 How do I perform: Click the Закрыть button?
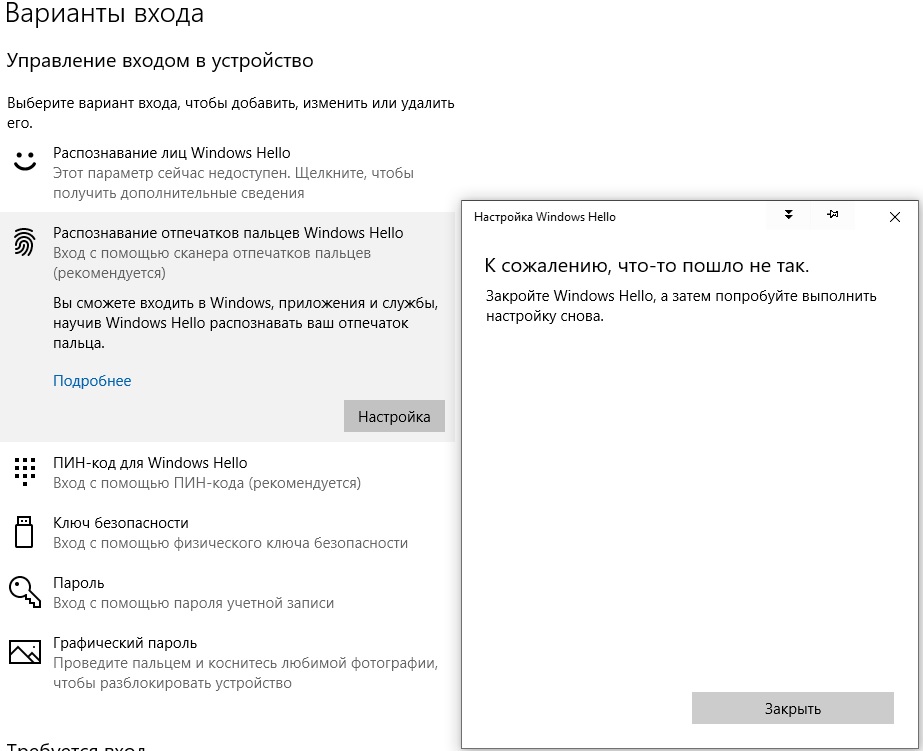tap(793, 708)
